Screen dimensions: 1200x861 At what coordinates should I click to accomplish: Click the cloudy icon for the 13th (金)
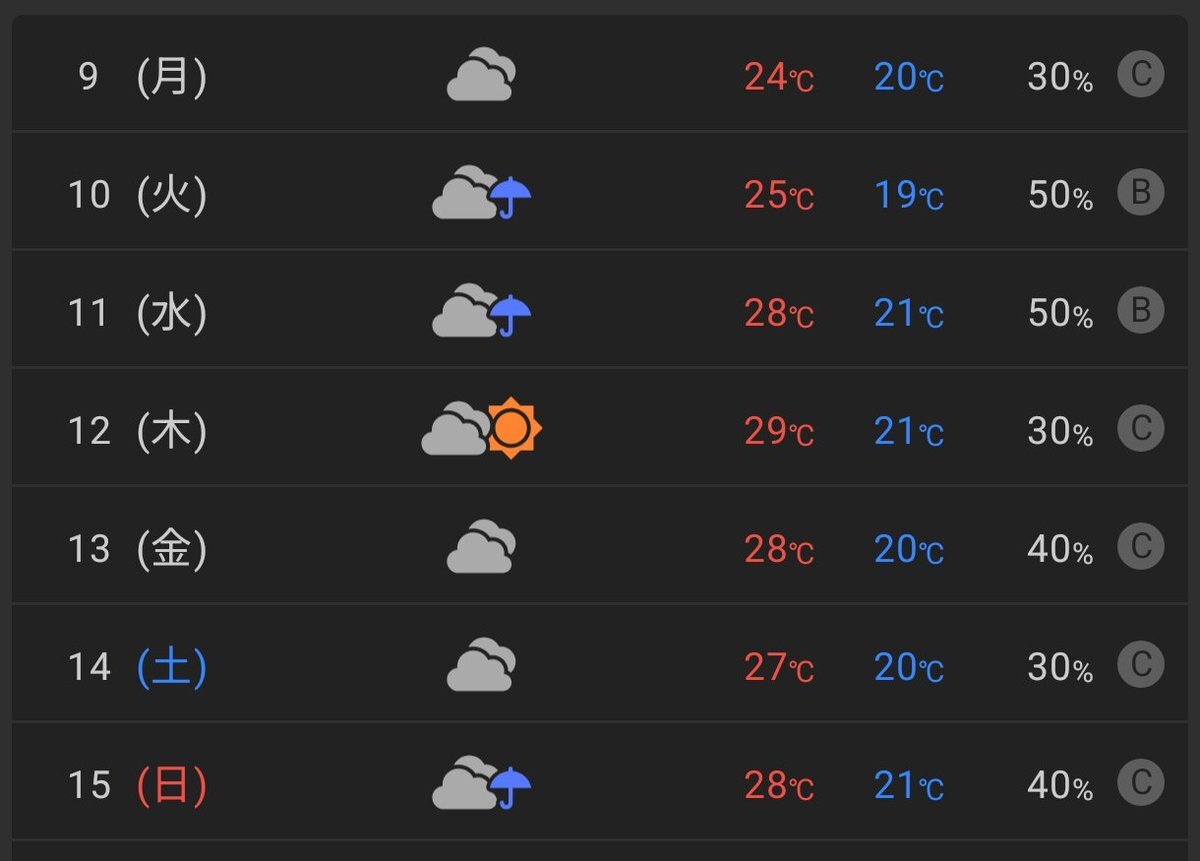coord(481,547)
